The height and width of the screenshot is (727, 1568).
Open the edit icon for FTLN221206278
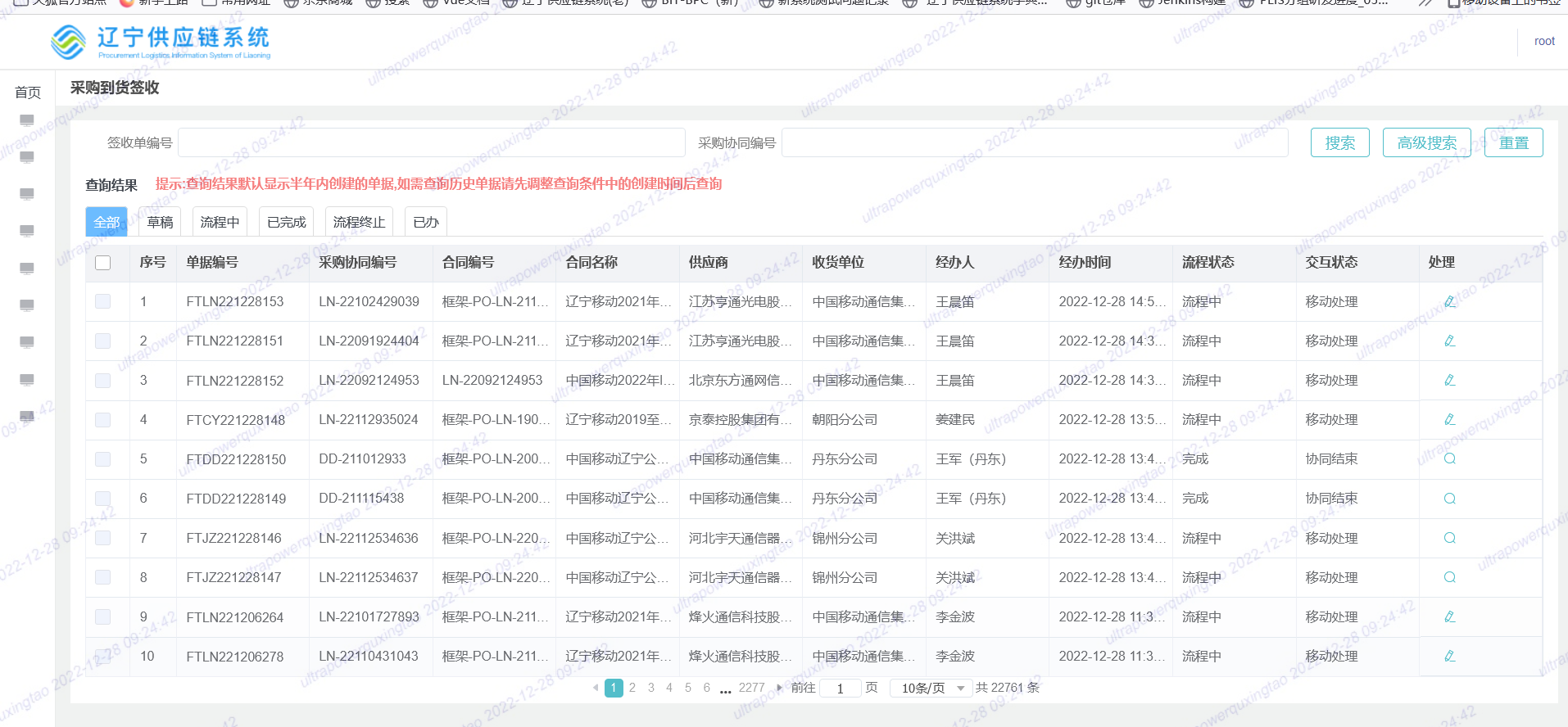pyautogui.click(x=1449, y=656)
